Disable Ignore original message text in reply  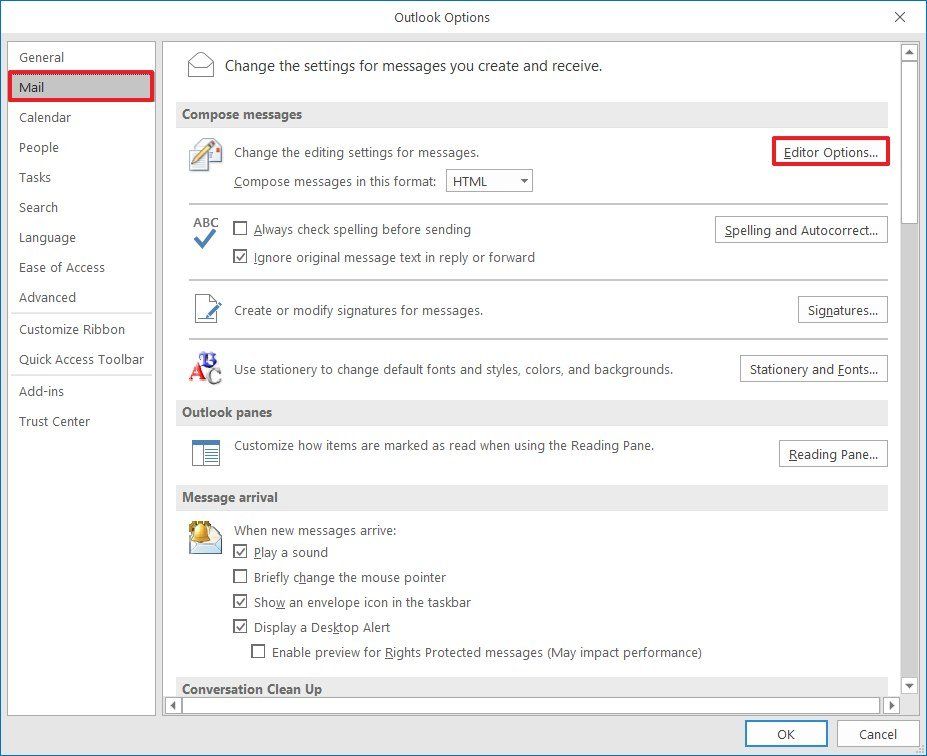pos(240,257)
